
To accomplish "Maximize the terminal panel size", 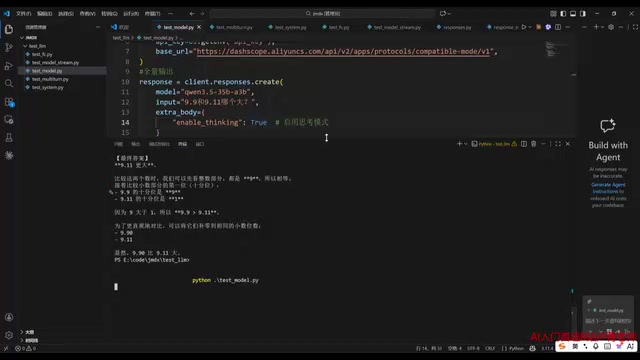I will 558,144.
